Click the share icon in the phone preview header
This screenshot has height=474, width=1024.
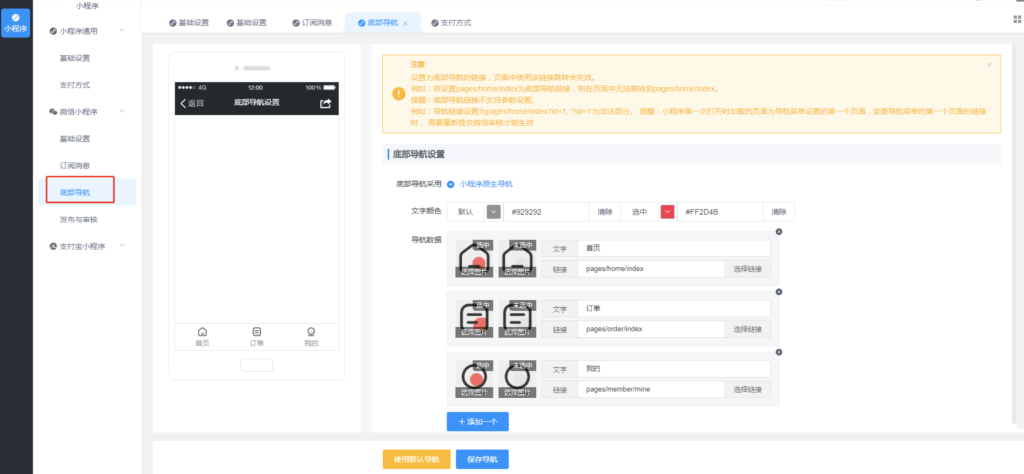tap(325, 103)
